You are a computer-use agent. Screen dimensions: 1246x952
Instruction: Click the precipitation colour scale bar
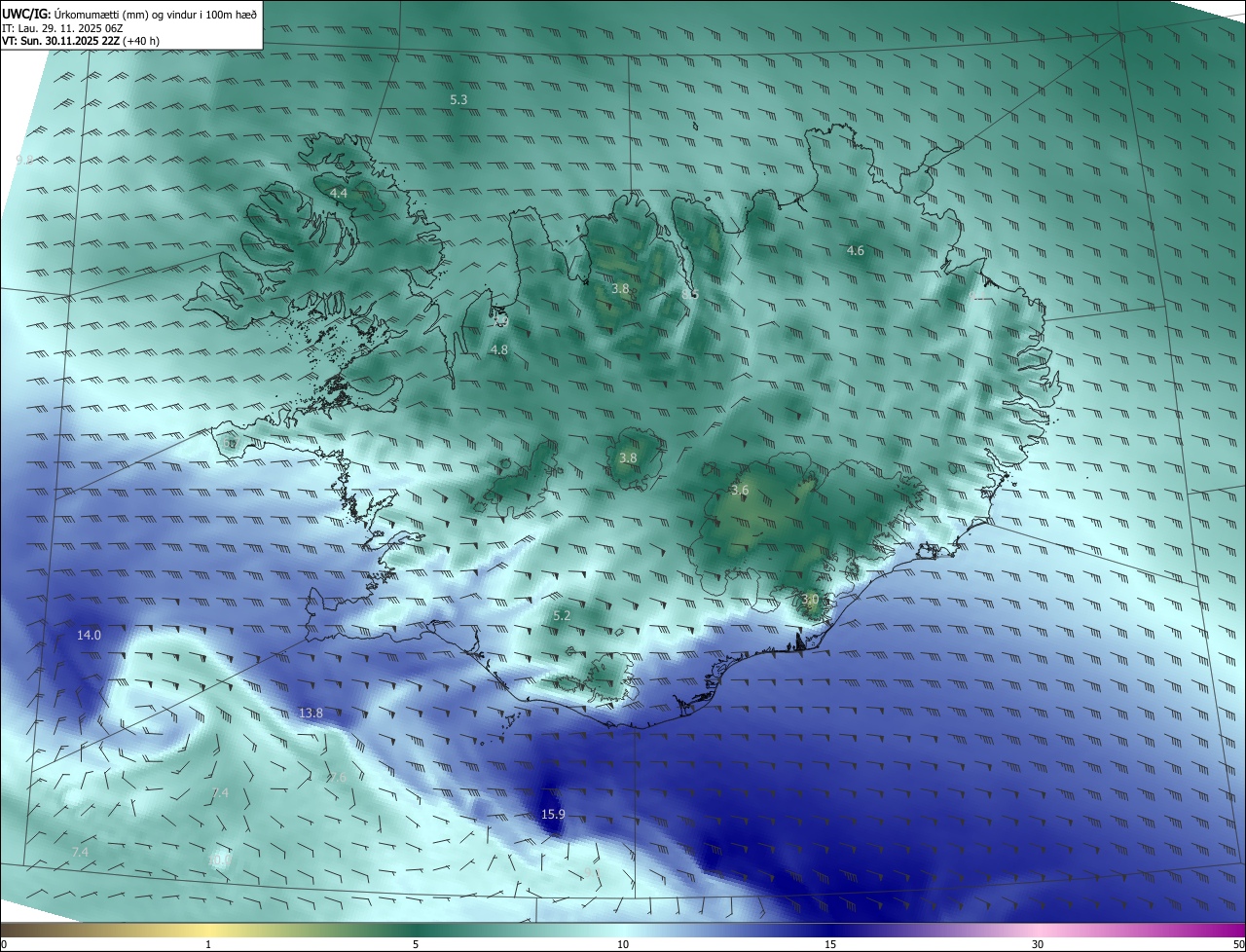coord(623,931)
